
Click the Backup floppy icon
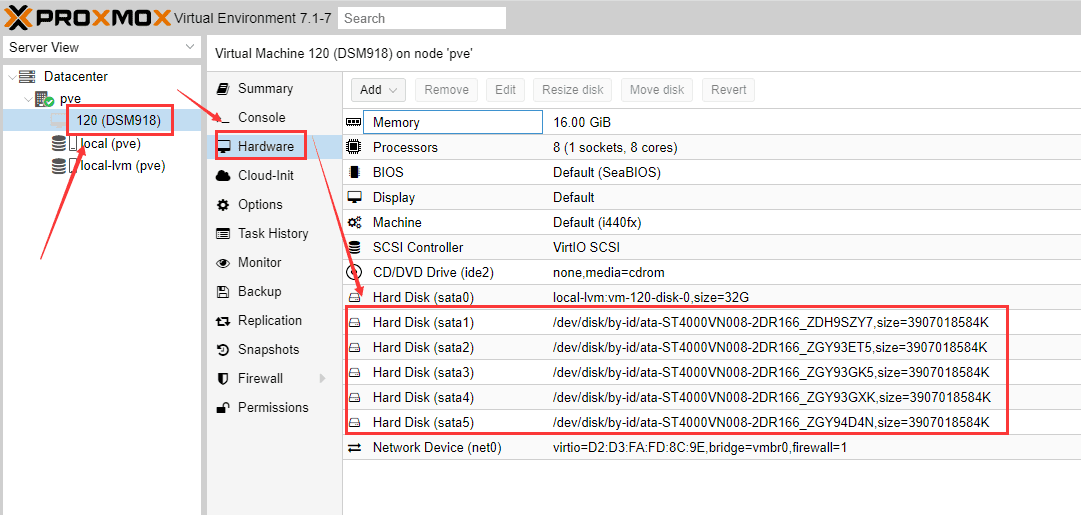point(223,292)
